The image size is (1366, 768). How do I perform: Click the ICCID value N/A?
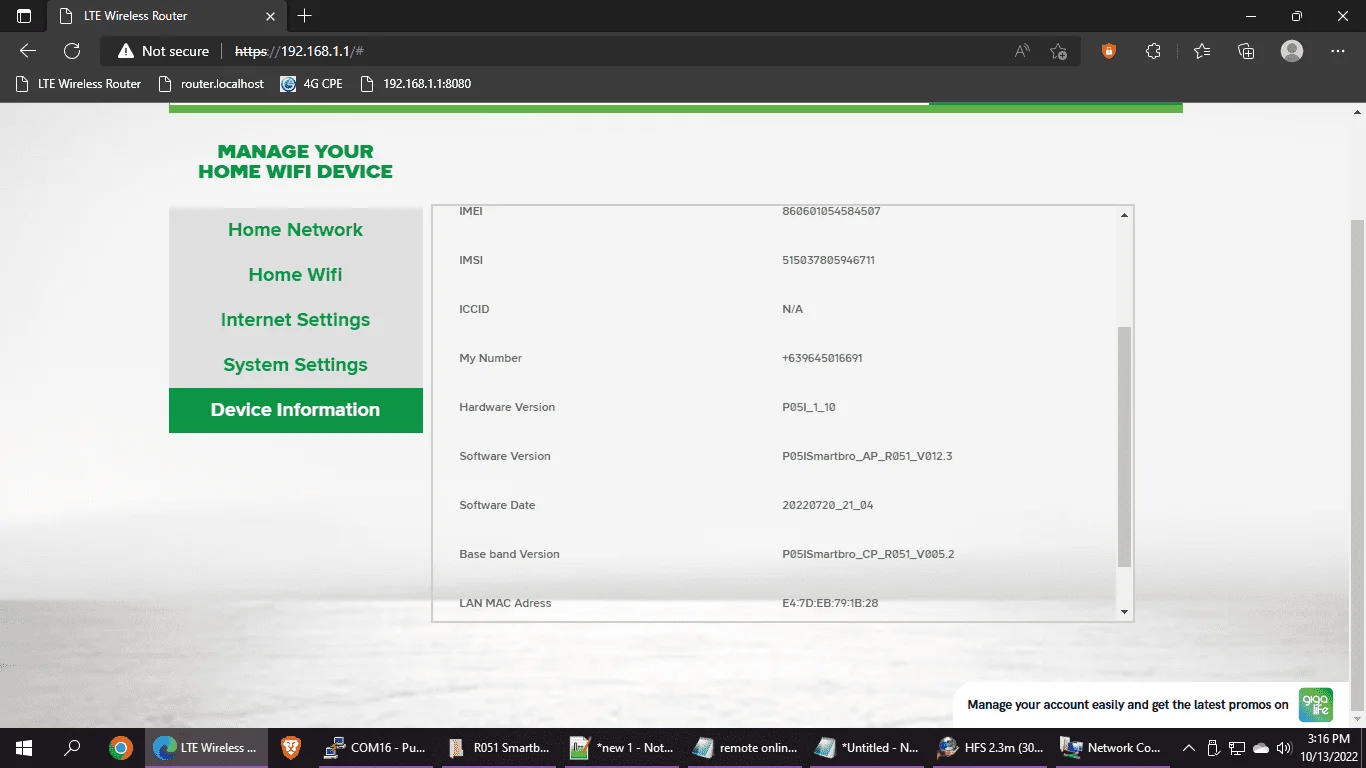792,309
